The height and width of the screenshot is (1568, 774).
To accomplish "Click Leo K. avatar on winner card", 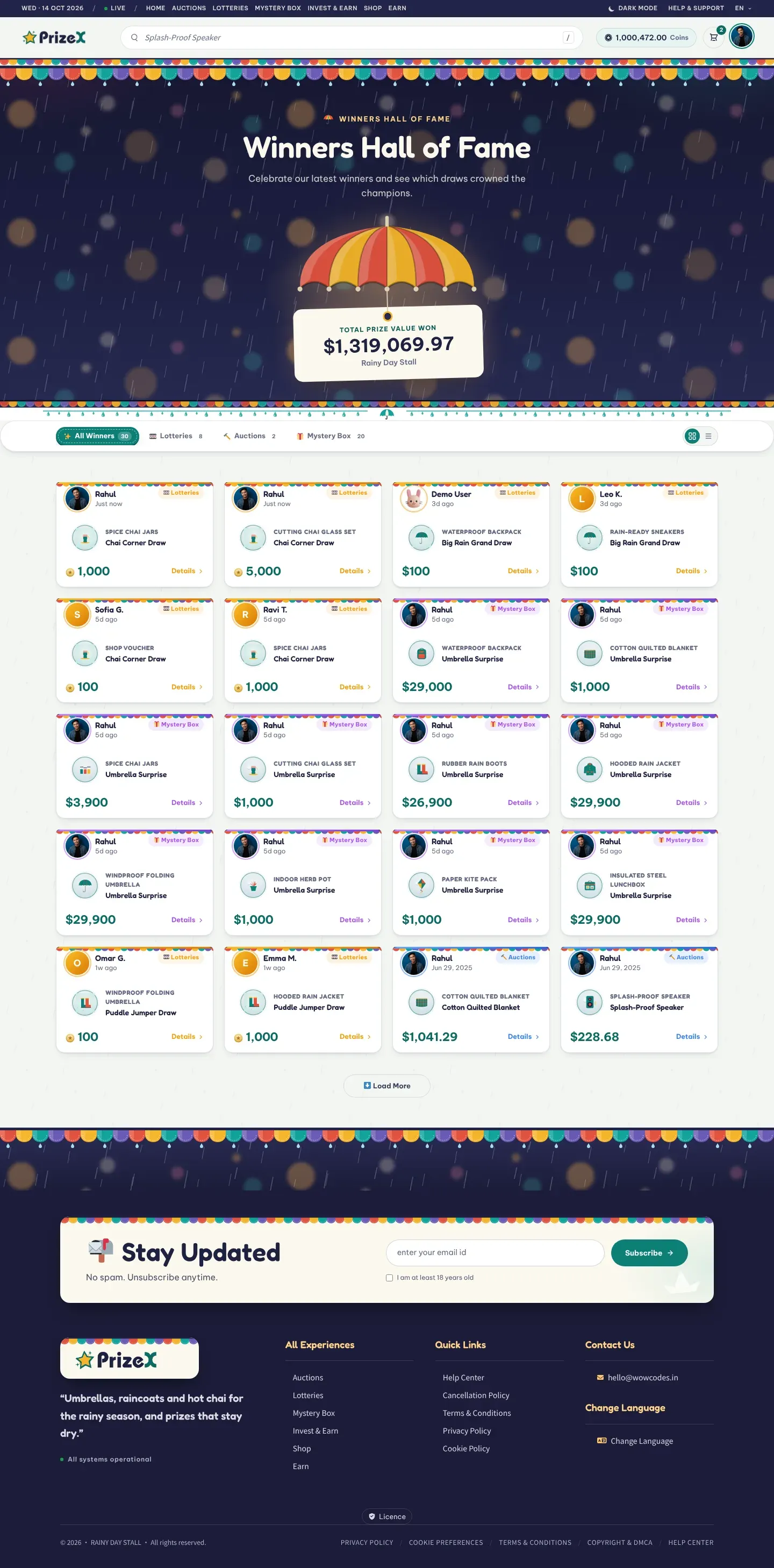I will click(582, 499).
